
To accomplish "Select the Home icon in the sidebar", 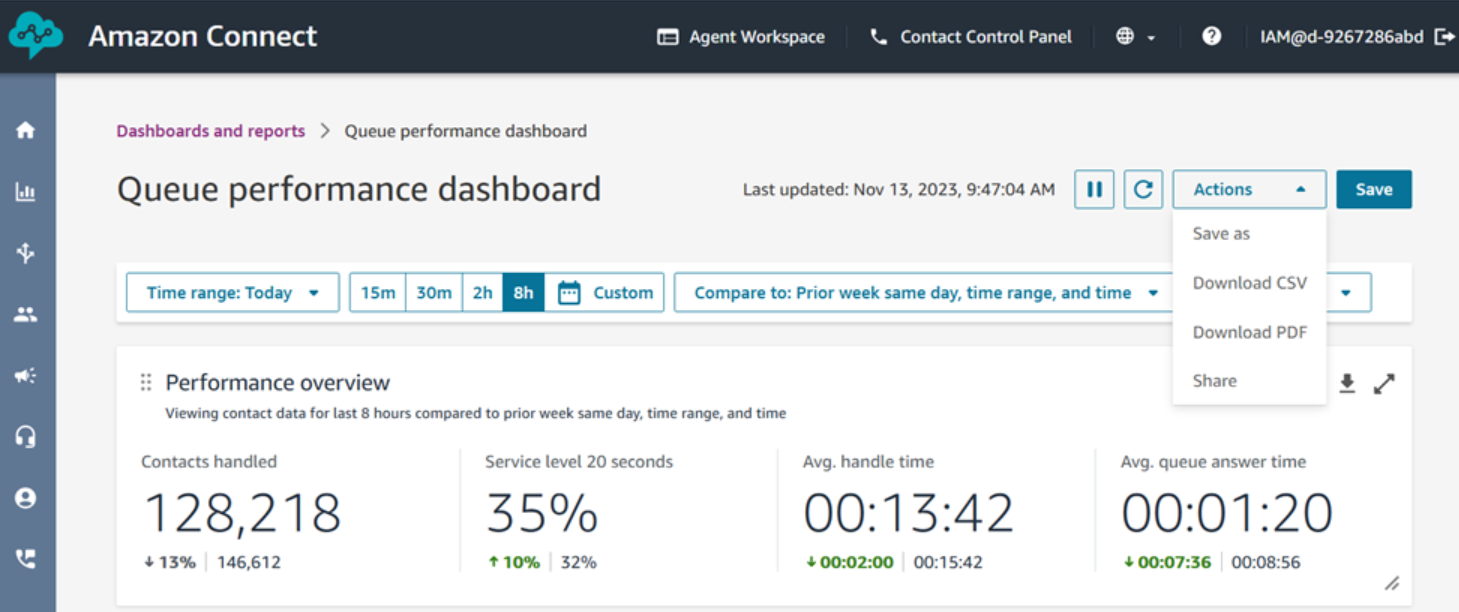I will click(26, 129).
